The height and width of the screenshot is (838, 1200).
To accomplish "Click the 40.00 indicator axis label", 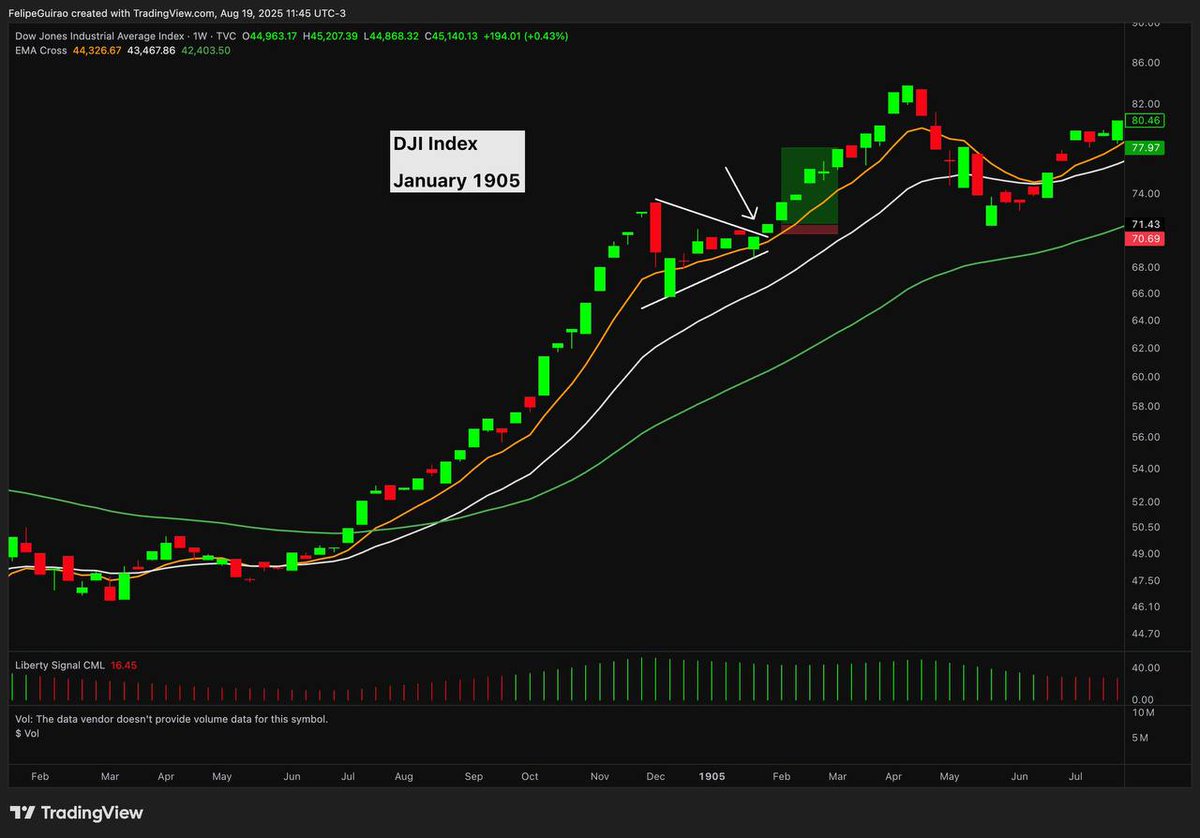I will (x=1144, y=668).
